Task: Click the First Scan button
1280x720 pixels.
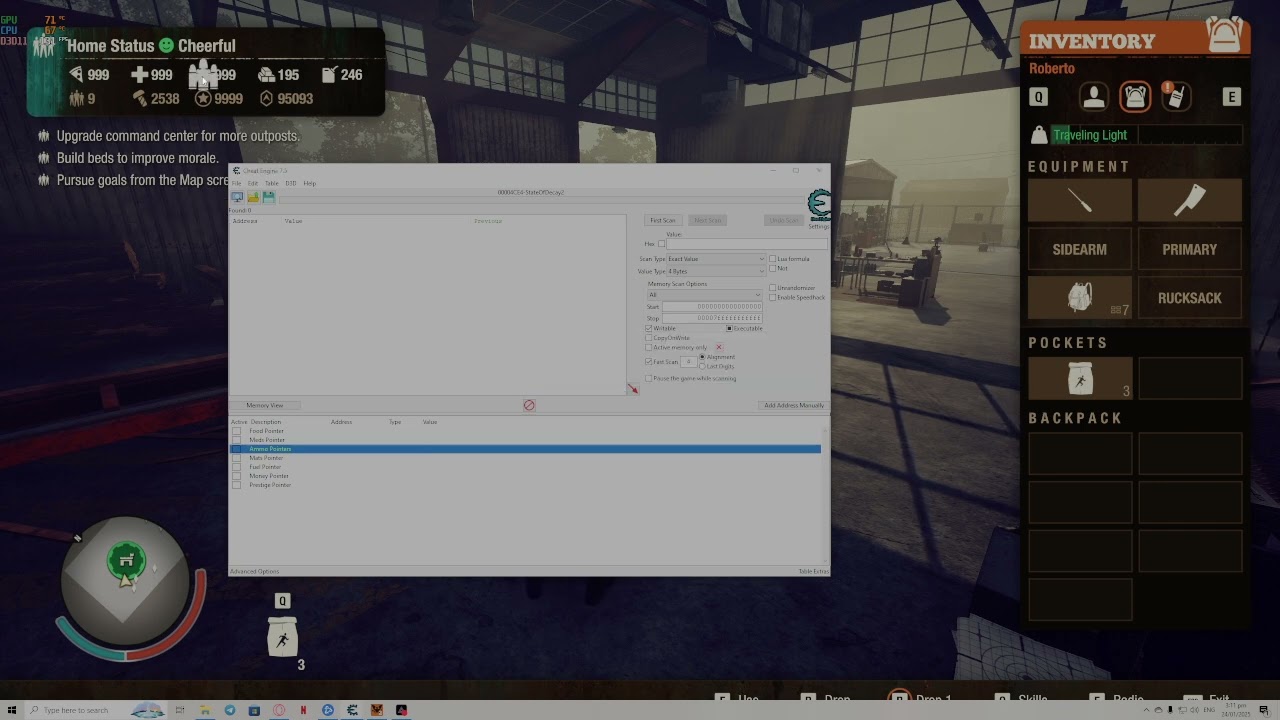Action: tap(663, 220)
